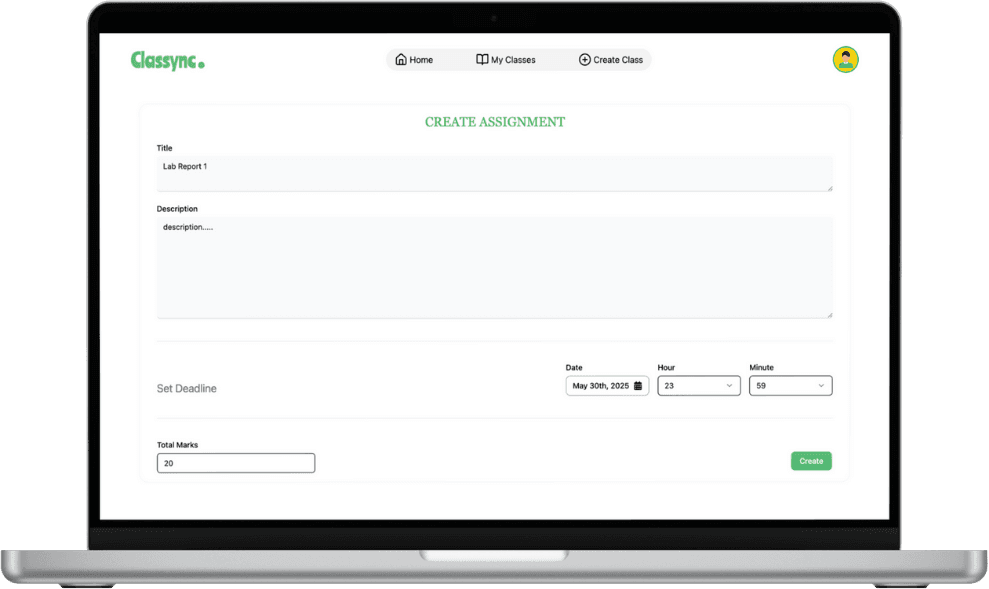
Task: Click the Title field resize handle
Action: click(829, 187)
